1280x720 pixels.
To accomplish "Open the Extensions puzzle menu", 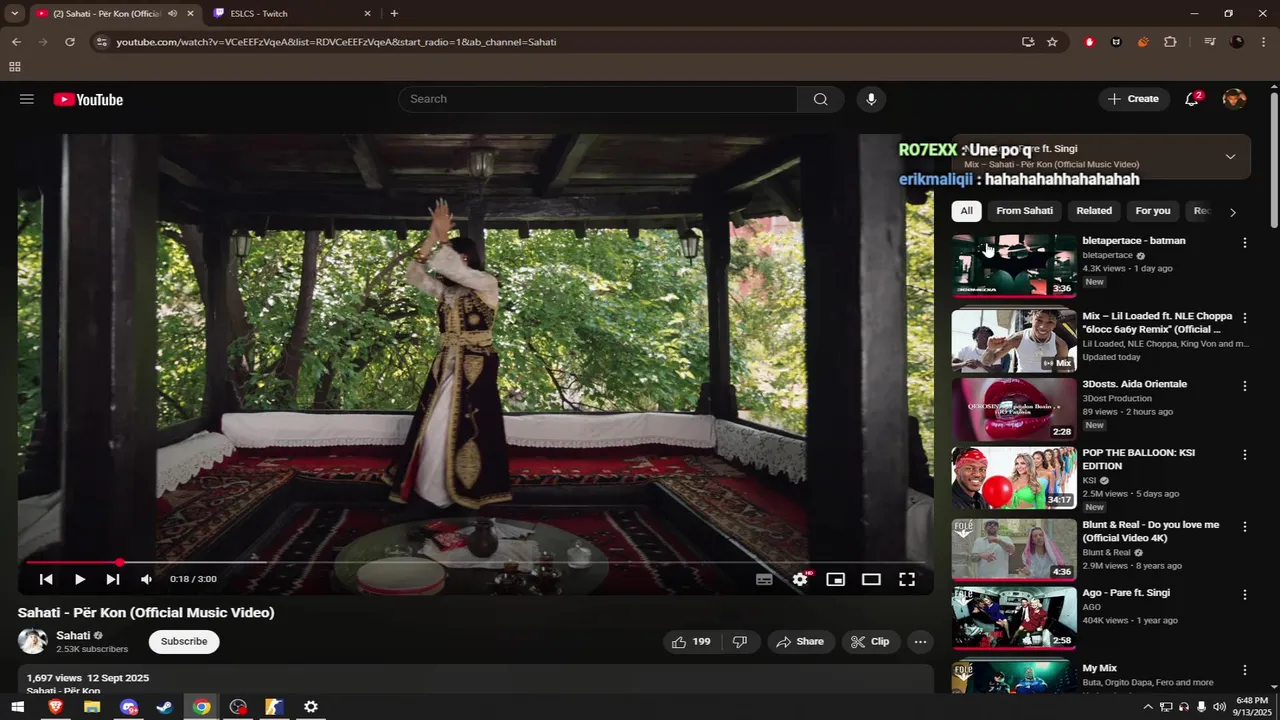I will [x=1170, y=42].
